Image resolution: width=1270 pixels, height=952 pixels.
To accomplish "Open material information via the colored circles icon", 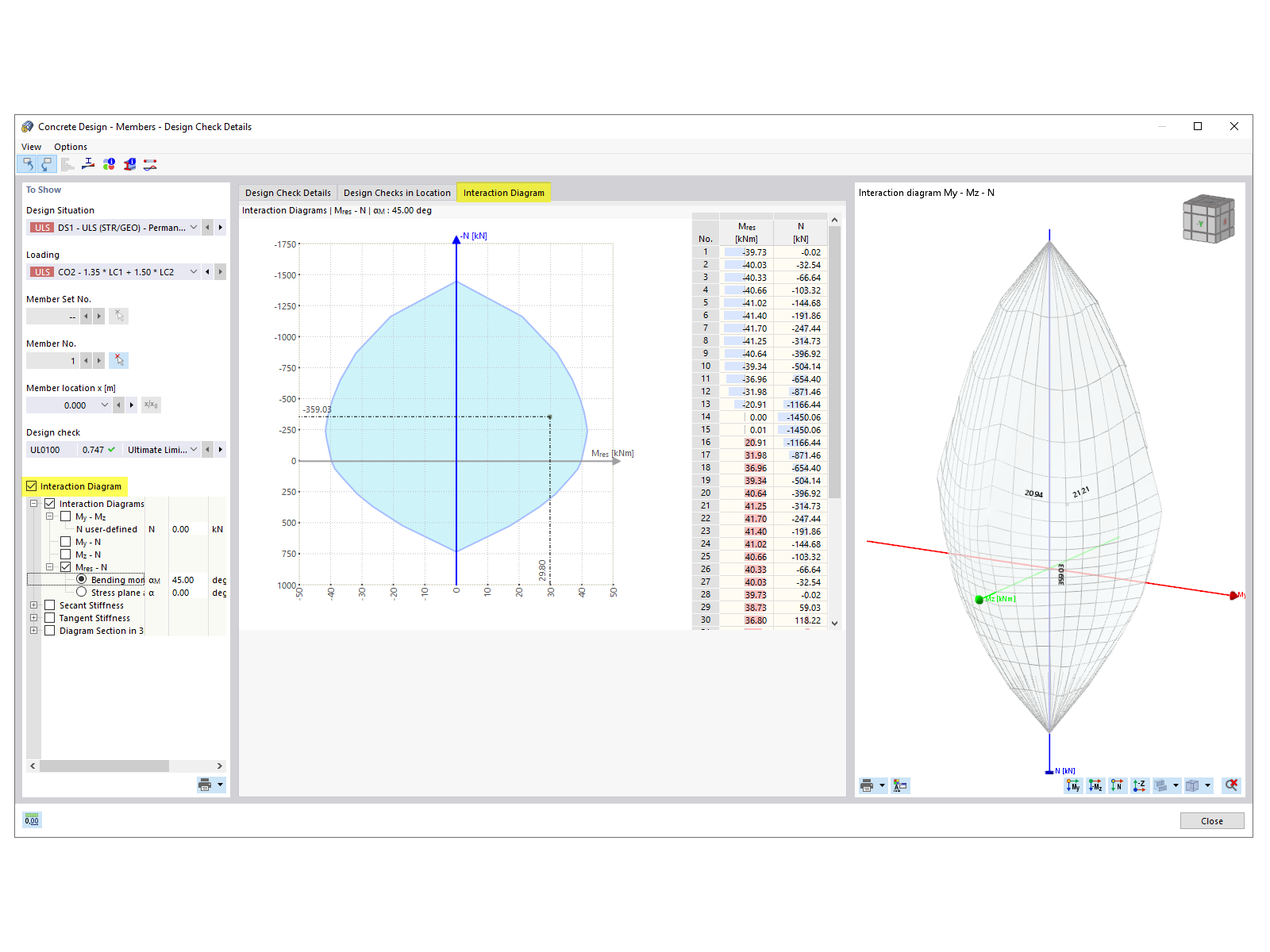I will (109, 164).
